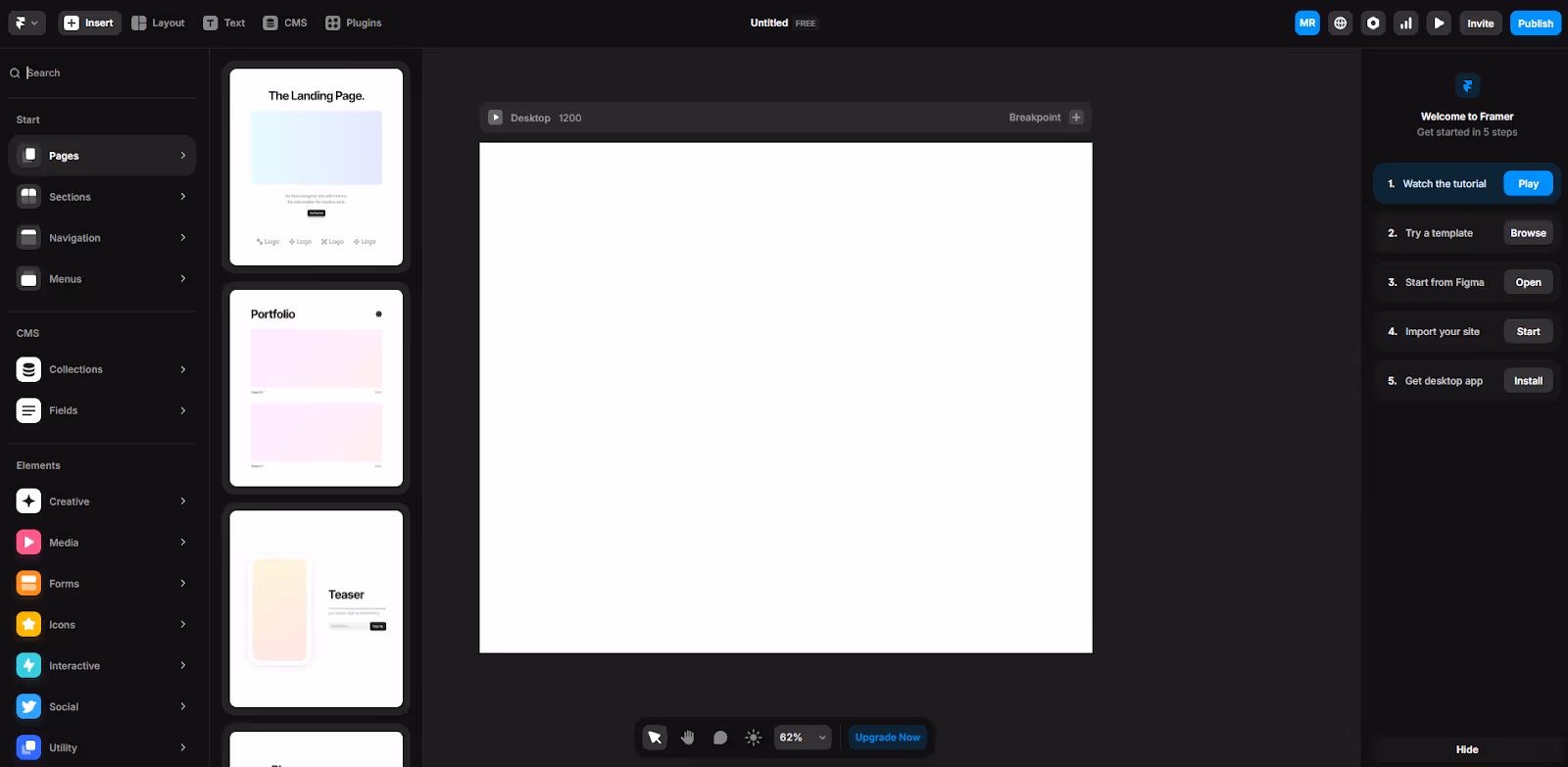Focus the Search input field
This screenshot has width=1568, height=767.
[x=102, y=72]
